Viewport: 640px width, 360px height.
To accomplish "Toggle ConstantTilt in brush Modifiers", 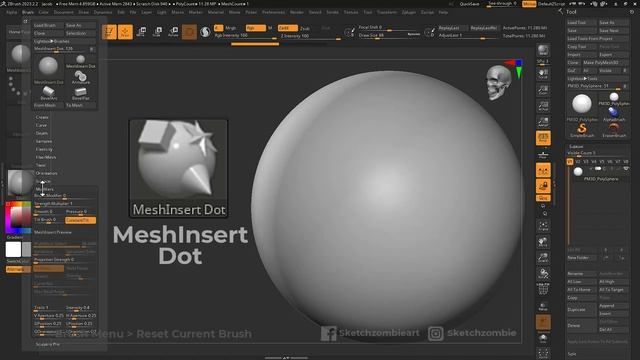I will 80,220.
